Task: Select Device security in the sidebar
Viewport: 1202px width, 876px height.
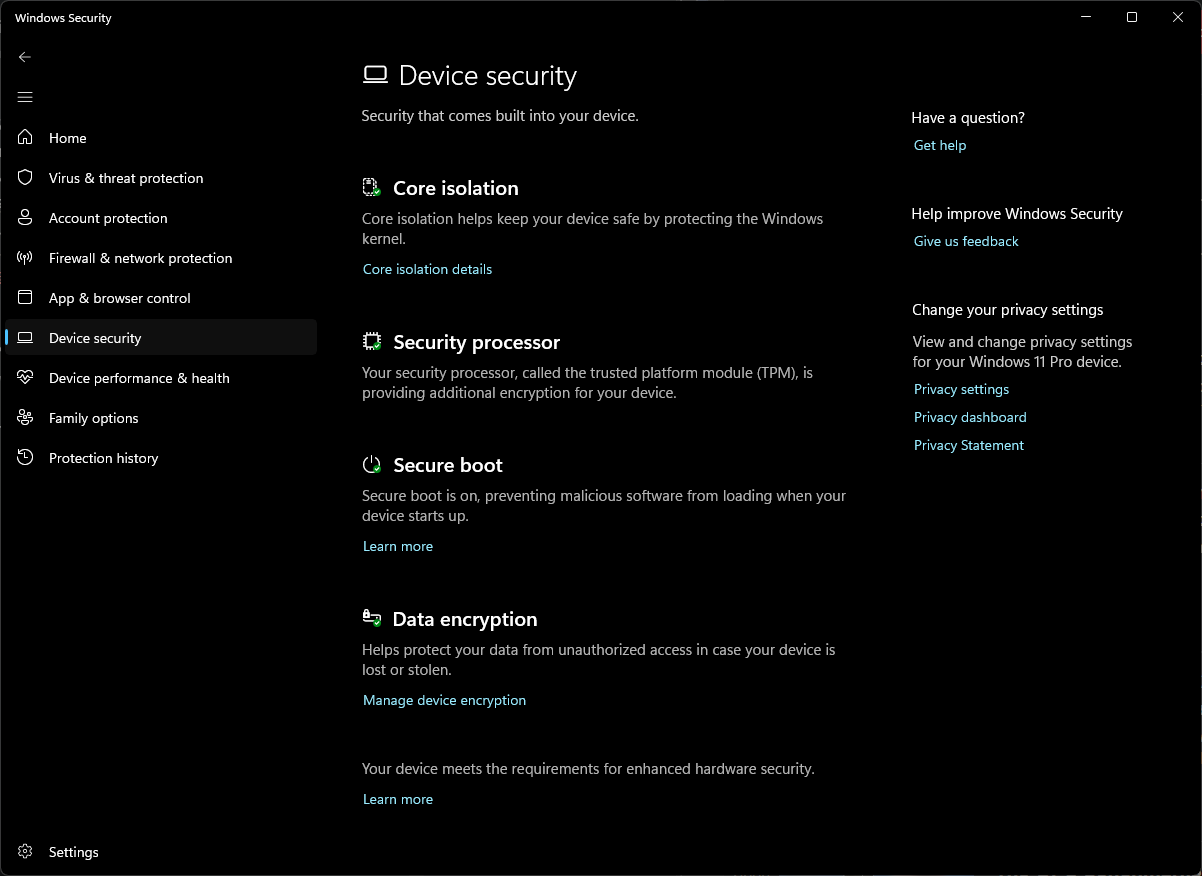Action: 95,338
